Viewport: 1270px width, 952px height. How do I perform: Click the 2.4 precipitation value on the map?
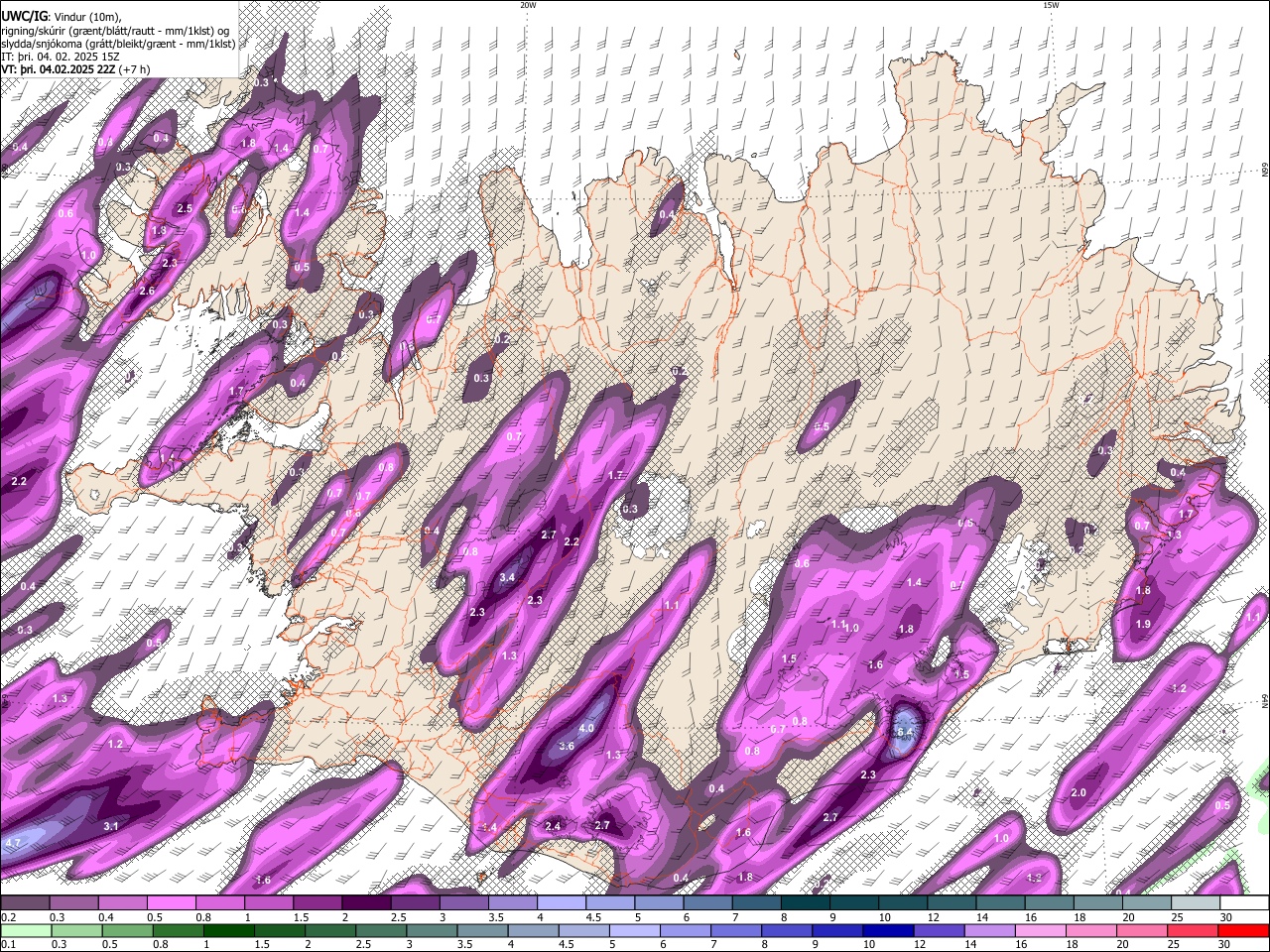(553, 826)
